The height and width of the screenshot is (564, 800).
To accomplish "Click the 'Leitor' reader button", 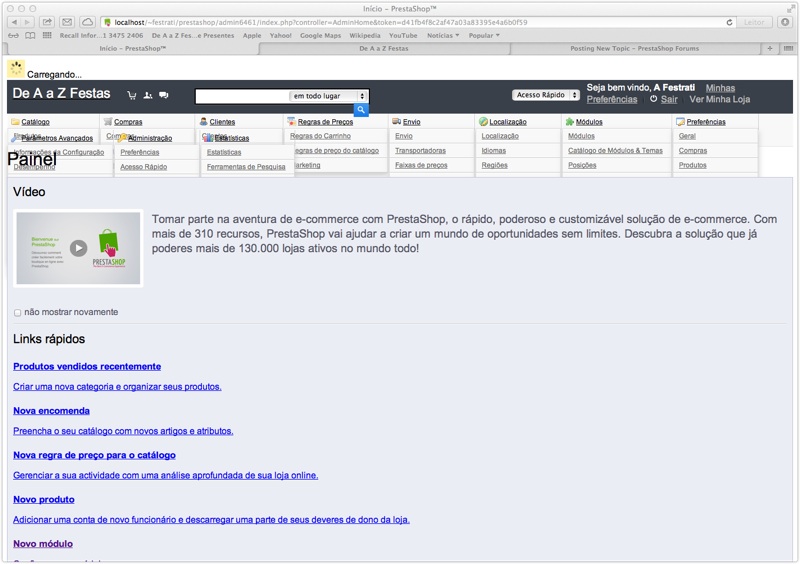I will [x=754, y=22].
